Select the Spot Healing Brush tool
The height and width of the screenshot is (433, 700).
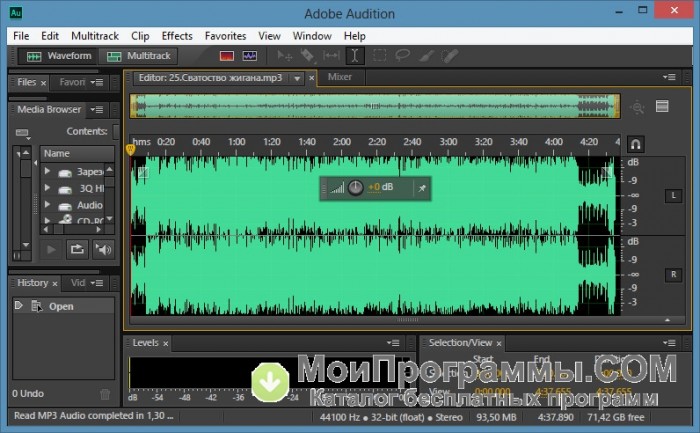[450, 56]
